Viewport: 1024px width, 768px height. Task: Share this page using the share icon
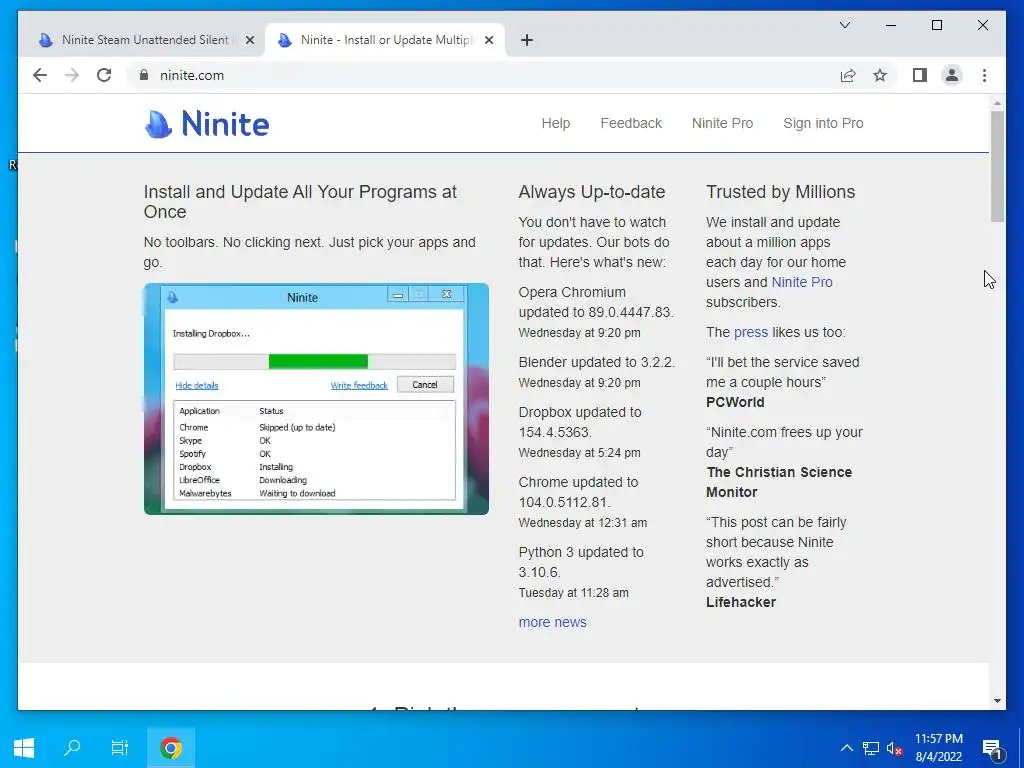pyautogui.click(x=848, y=75)
